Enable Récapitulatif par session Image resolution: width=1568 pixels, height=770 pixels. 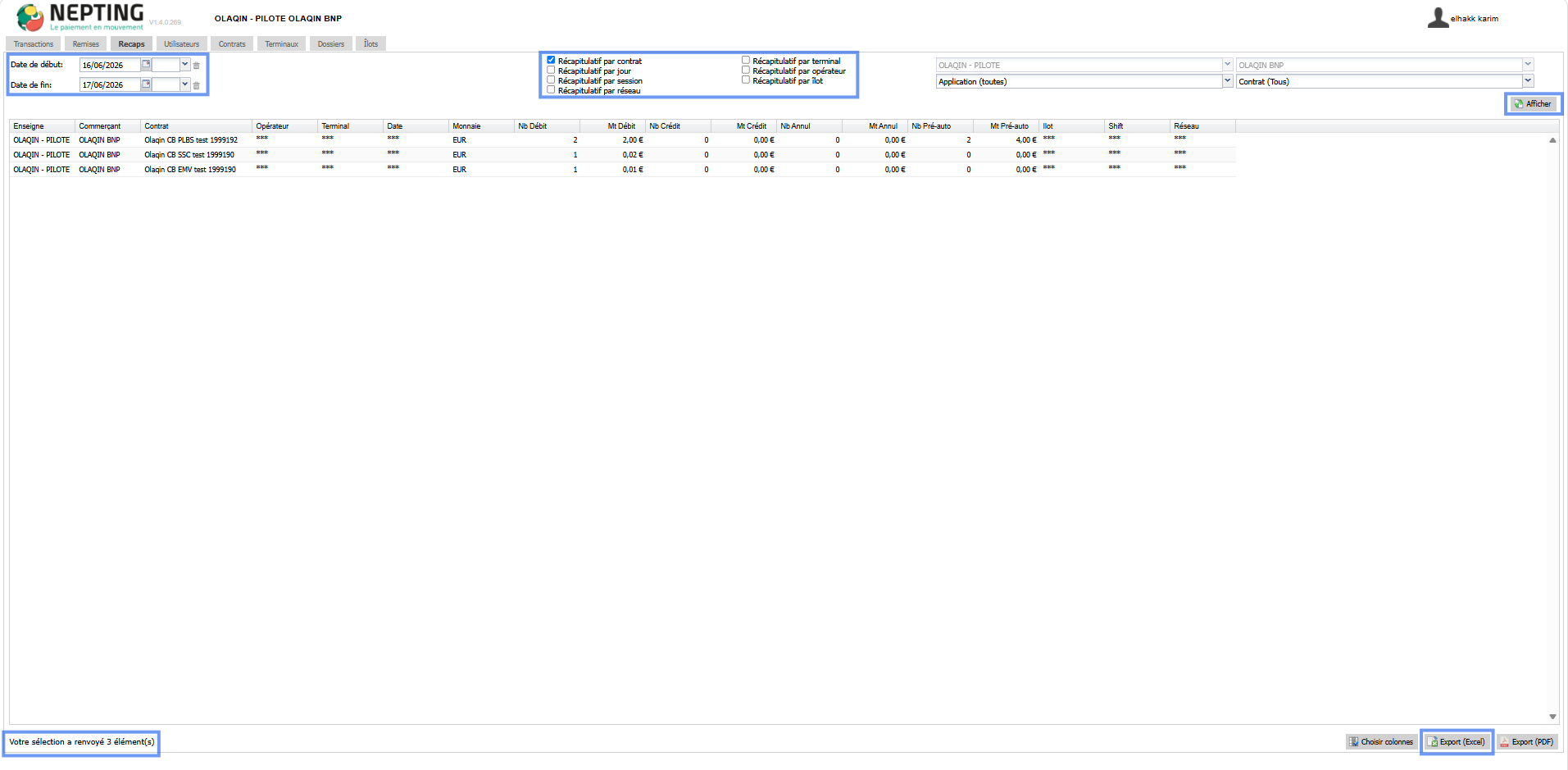pyautogui.click(x=551, y=80)
